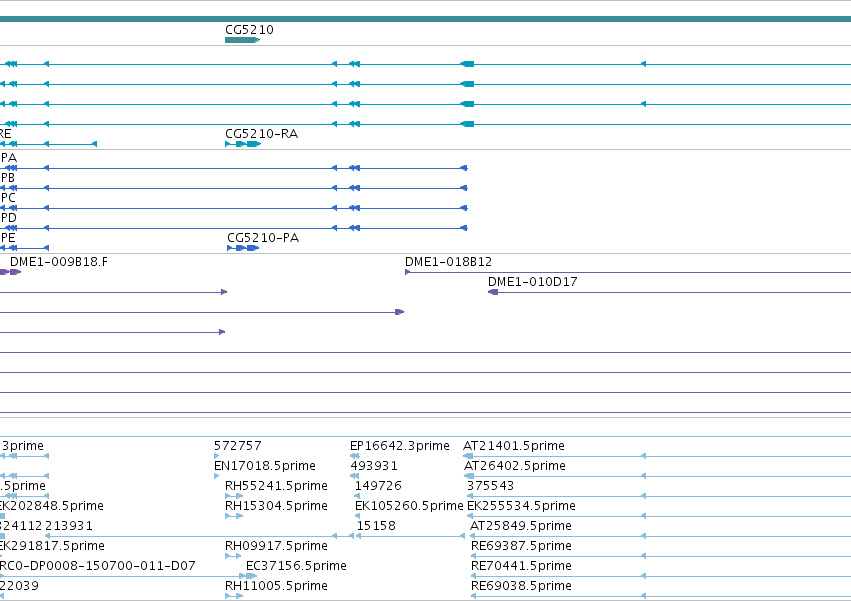
Task: Click the RC0-DP0008-150700-011-D07 label
Action: click(98, 566)
